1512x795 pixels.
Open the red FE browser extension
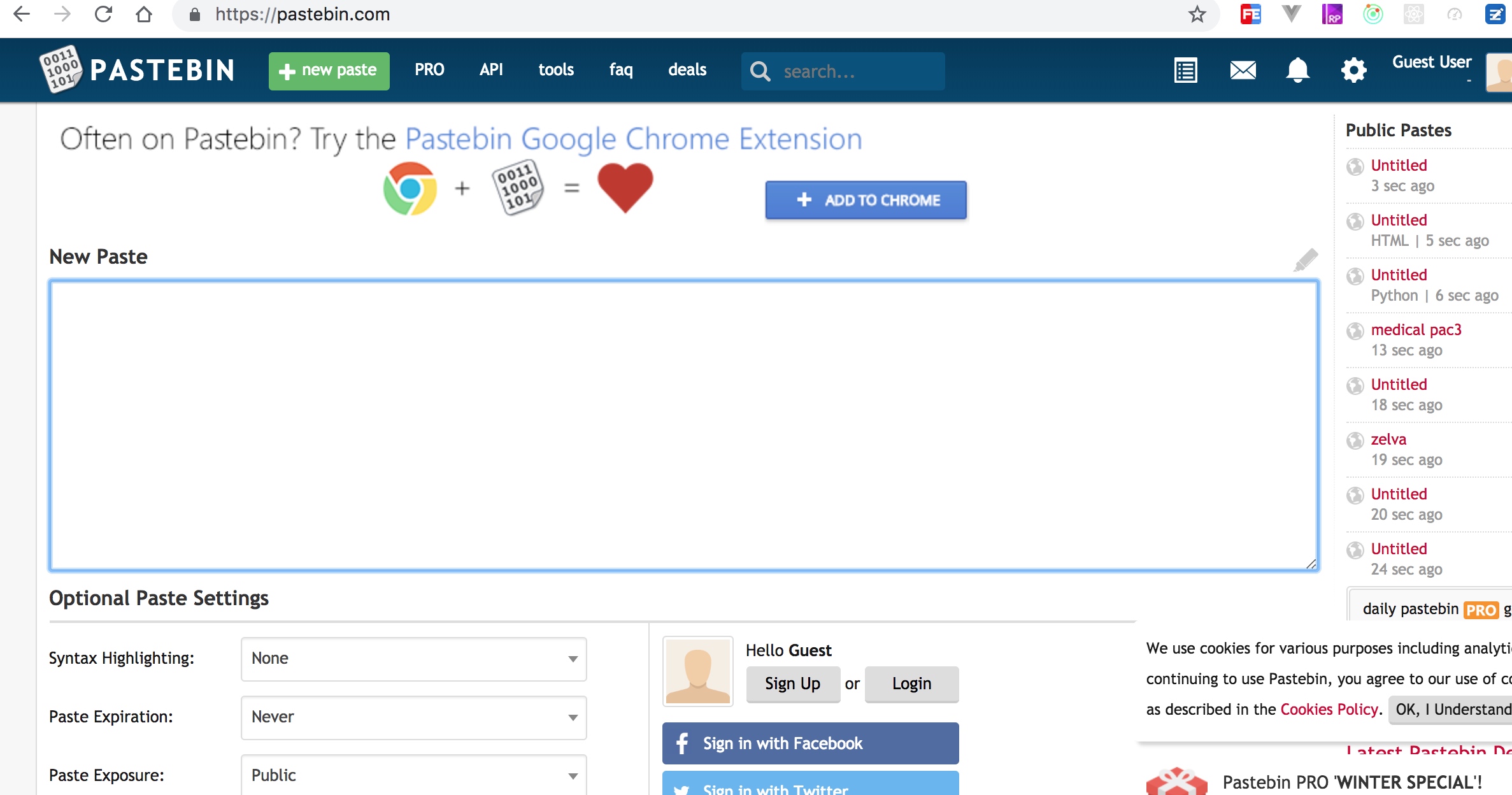(1251, 14)
